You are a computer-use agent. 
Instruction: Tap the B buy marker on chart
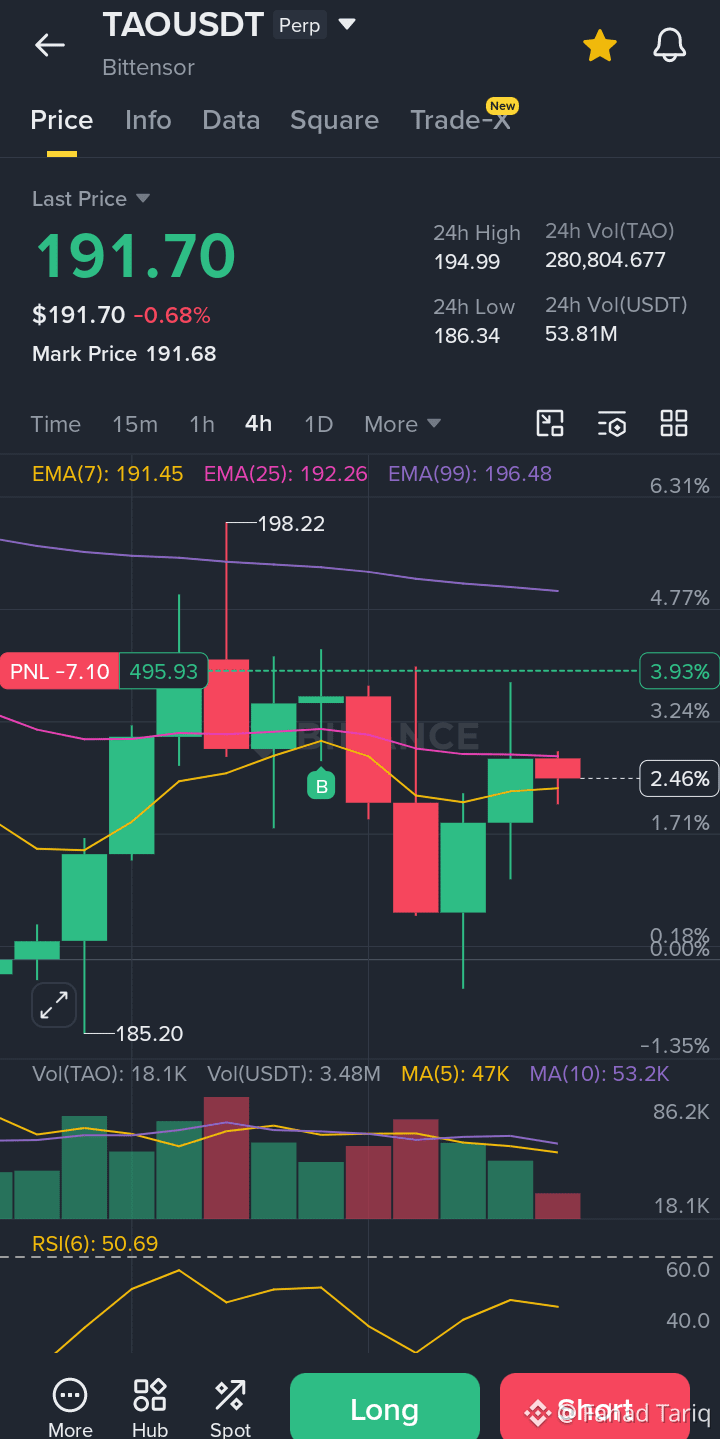[321, 786]
